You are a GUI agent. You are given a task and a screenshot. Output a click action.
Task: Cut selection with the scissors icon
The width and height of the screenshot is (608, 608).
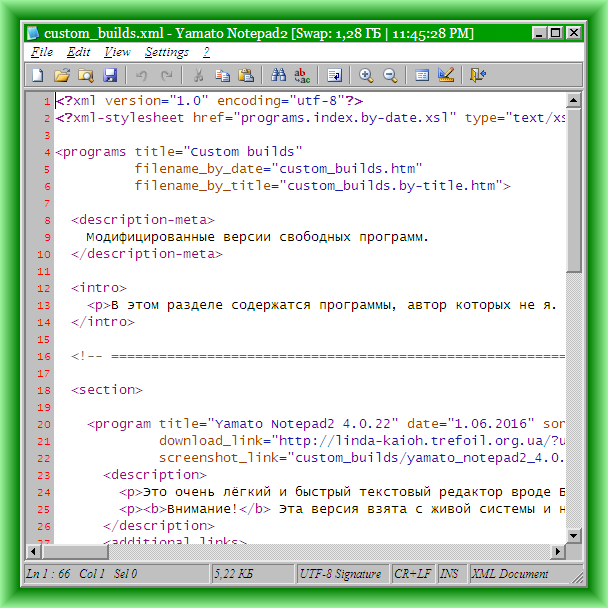tap(199, 75)
